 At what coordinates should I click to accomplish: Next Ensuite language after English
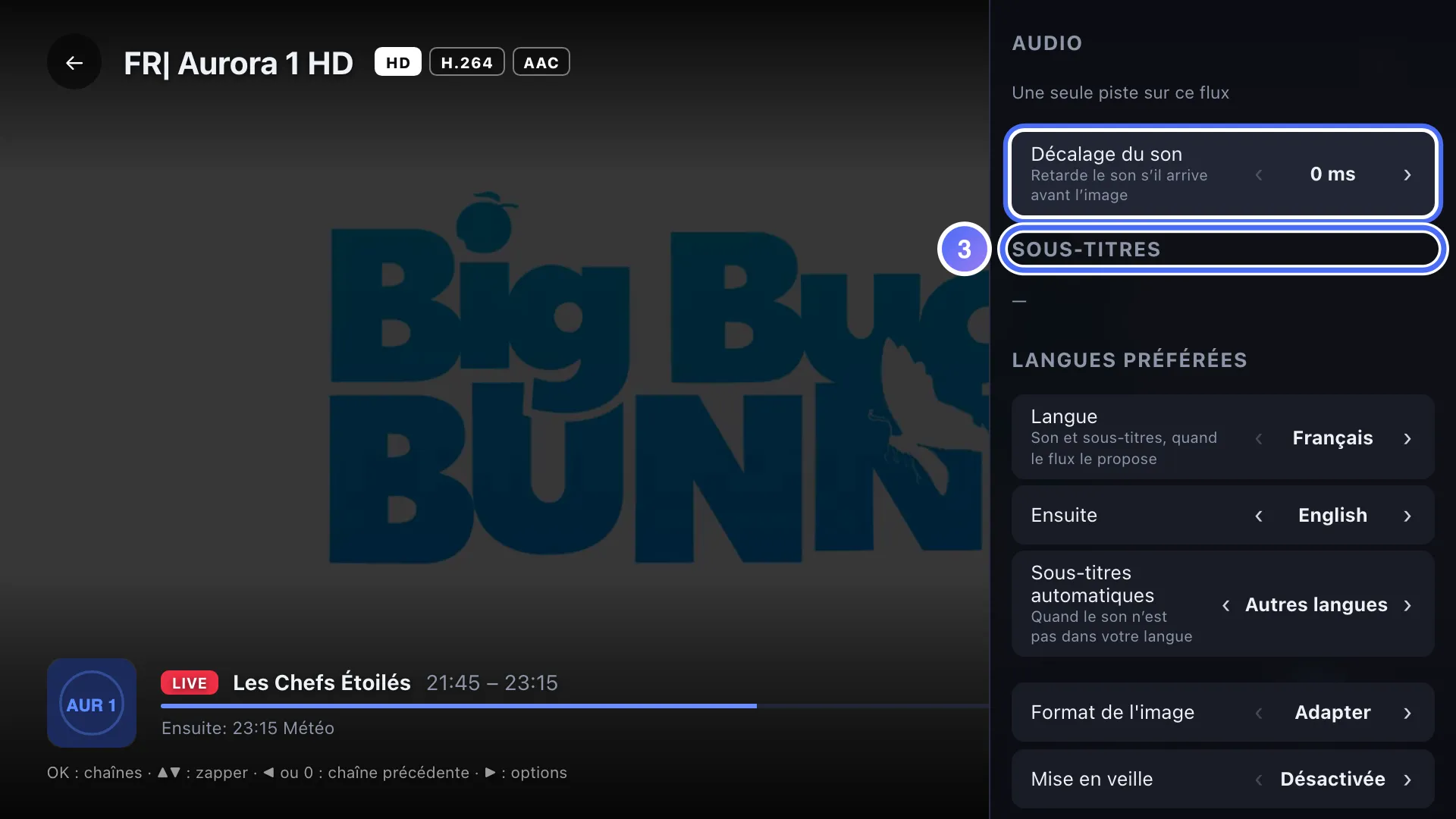(x=1407, y=516)
